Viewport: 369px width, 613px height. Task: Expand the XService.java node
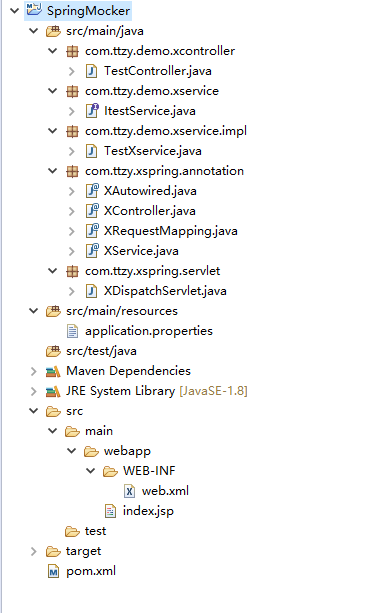(72, 251)
